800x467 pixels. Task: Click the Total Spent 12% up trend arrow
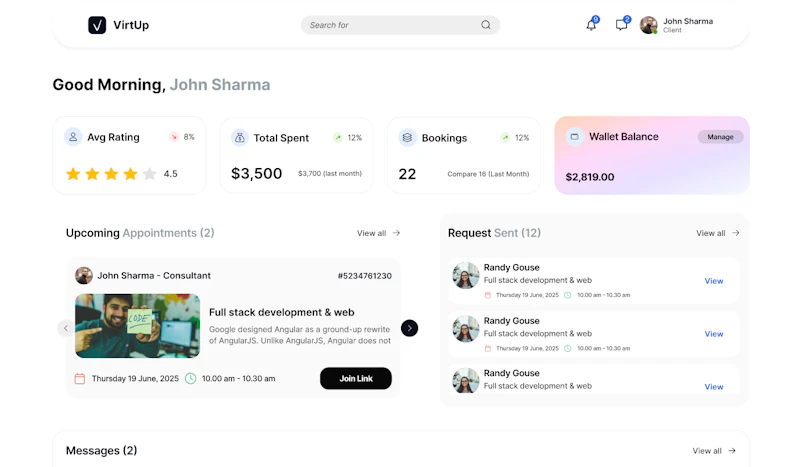337,137
